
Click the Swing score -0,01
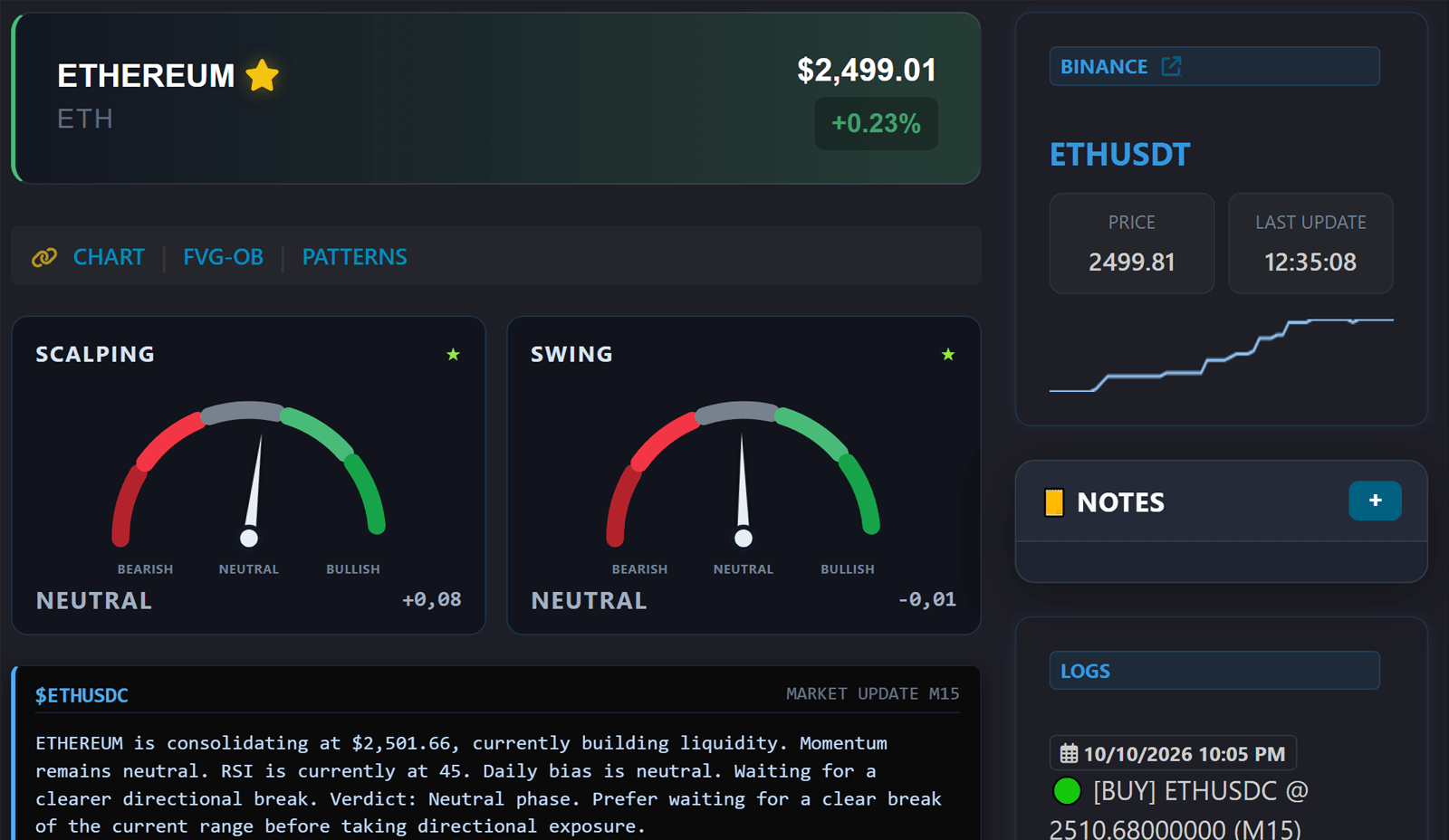pyautogui.click(x=926, y=599)
